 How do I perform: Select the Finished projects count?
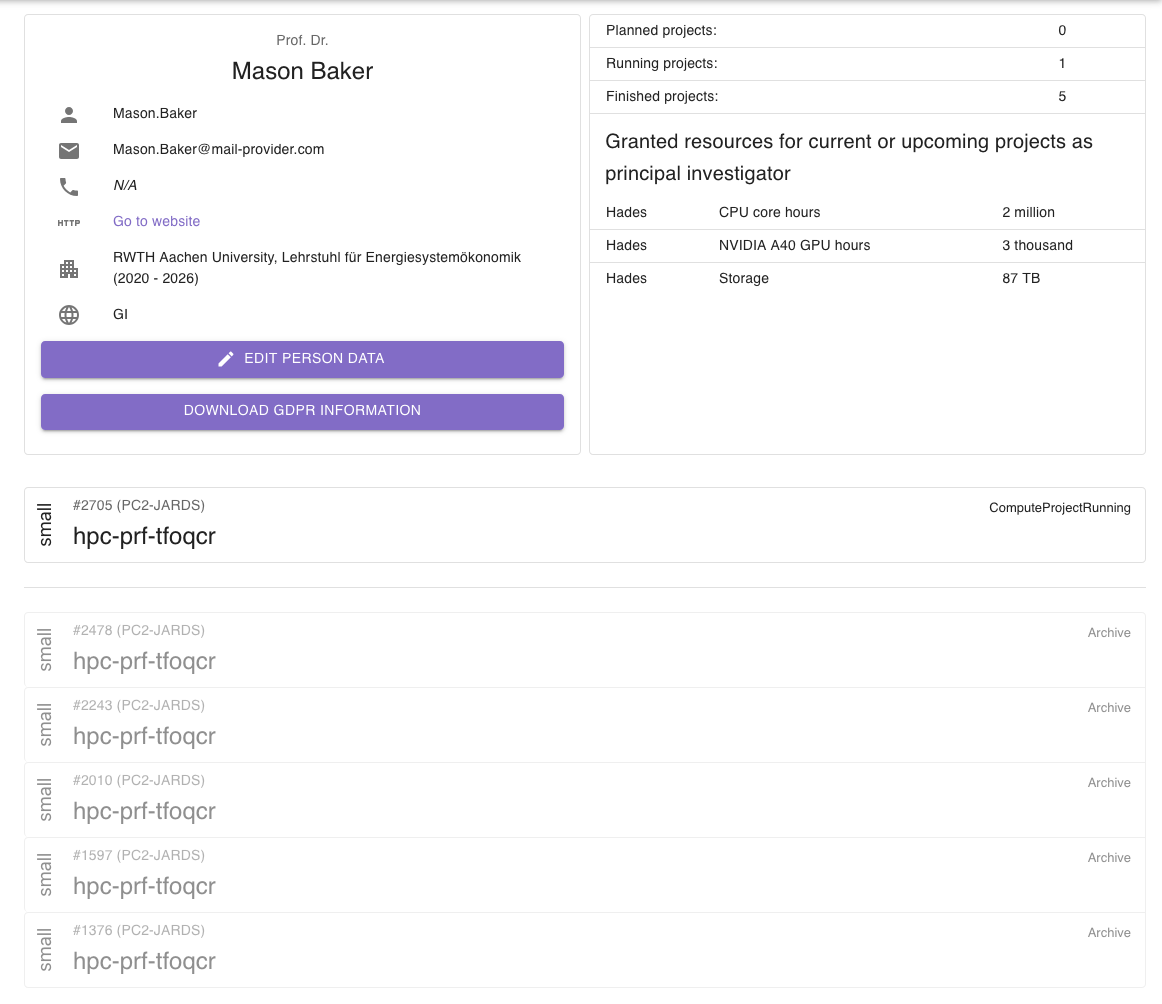coord(1061,96)
